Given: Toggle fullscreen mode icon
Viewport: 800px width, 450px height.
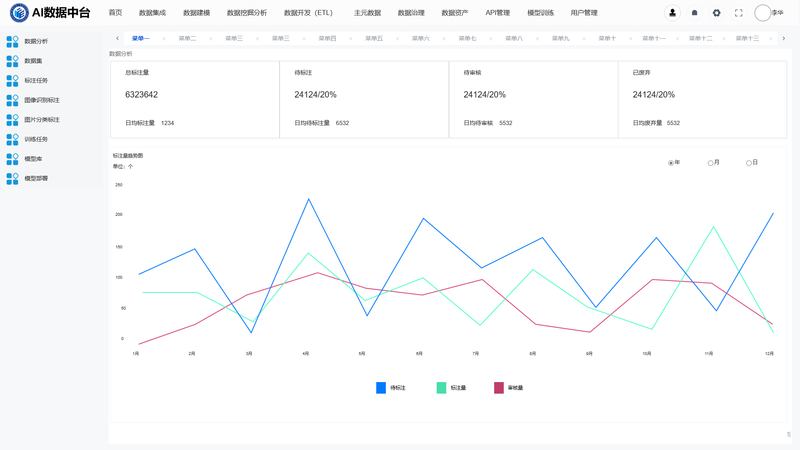Looking at the screenshot, I should pos(738,13).
